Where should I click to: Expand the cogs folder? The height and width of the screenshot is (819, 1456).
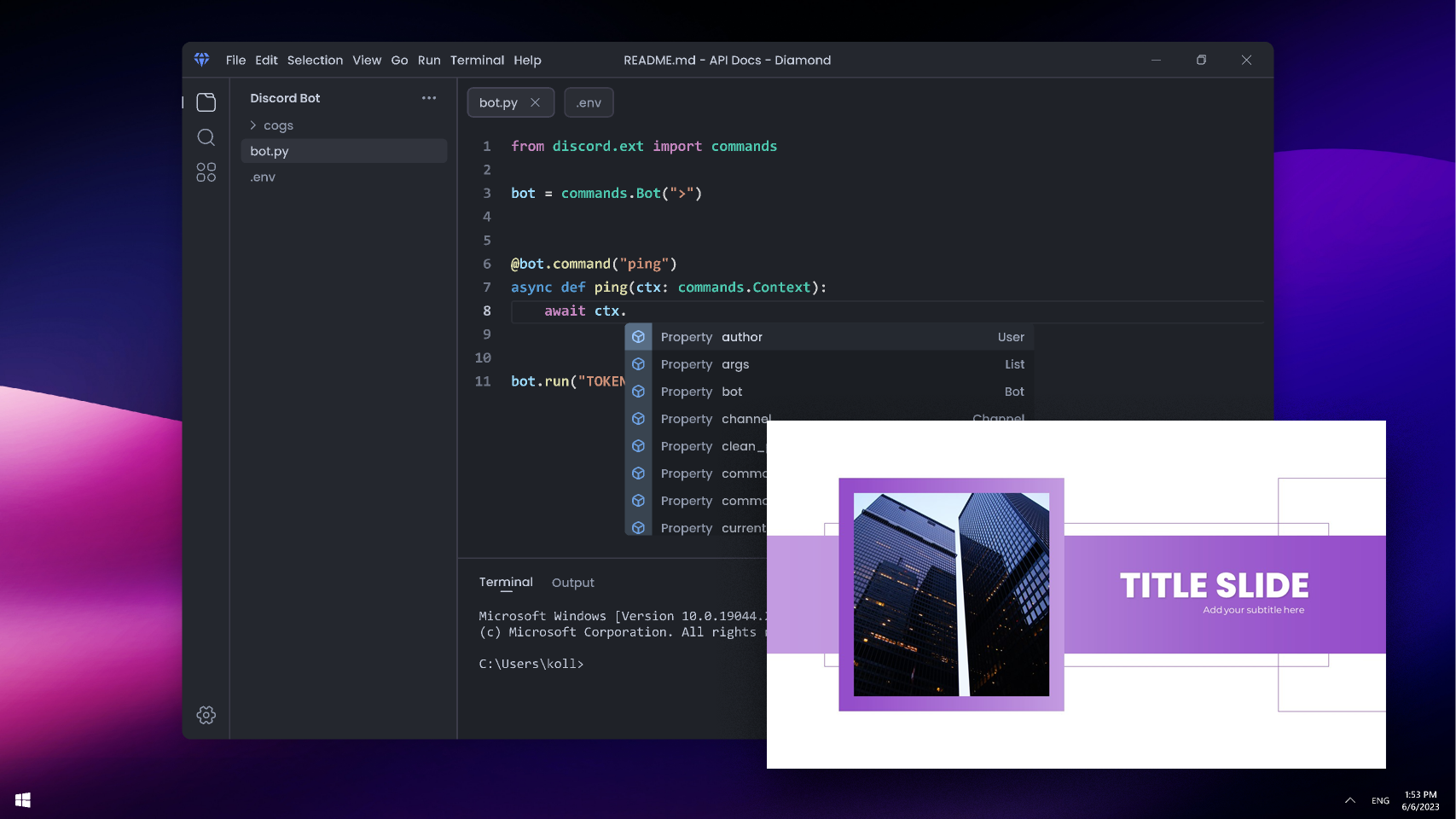(253, 125)
